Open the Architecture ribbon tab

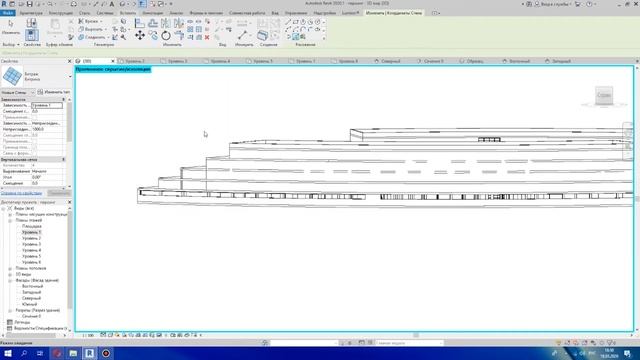coord(31,13)
